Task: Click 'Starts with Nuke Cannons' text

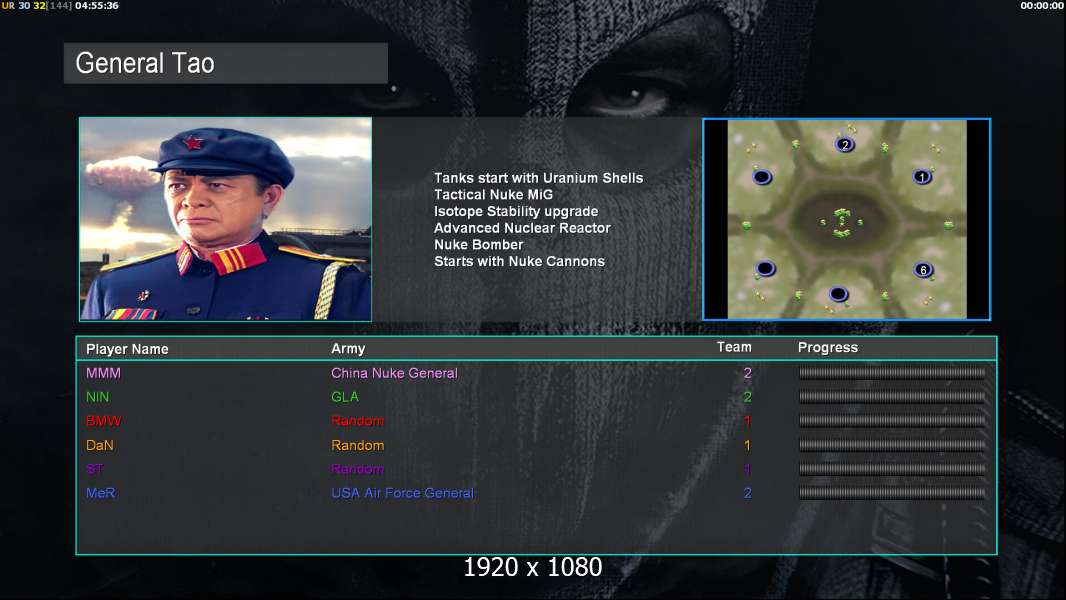Action: click(519, 262)
